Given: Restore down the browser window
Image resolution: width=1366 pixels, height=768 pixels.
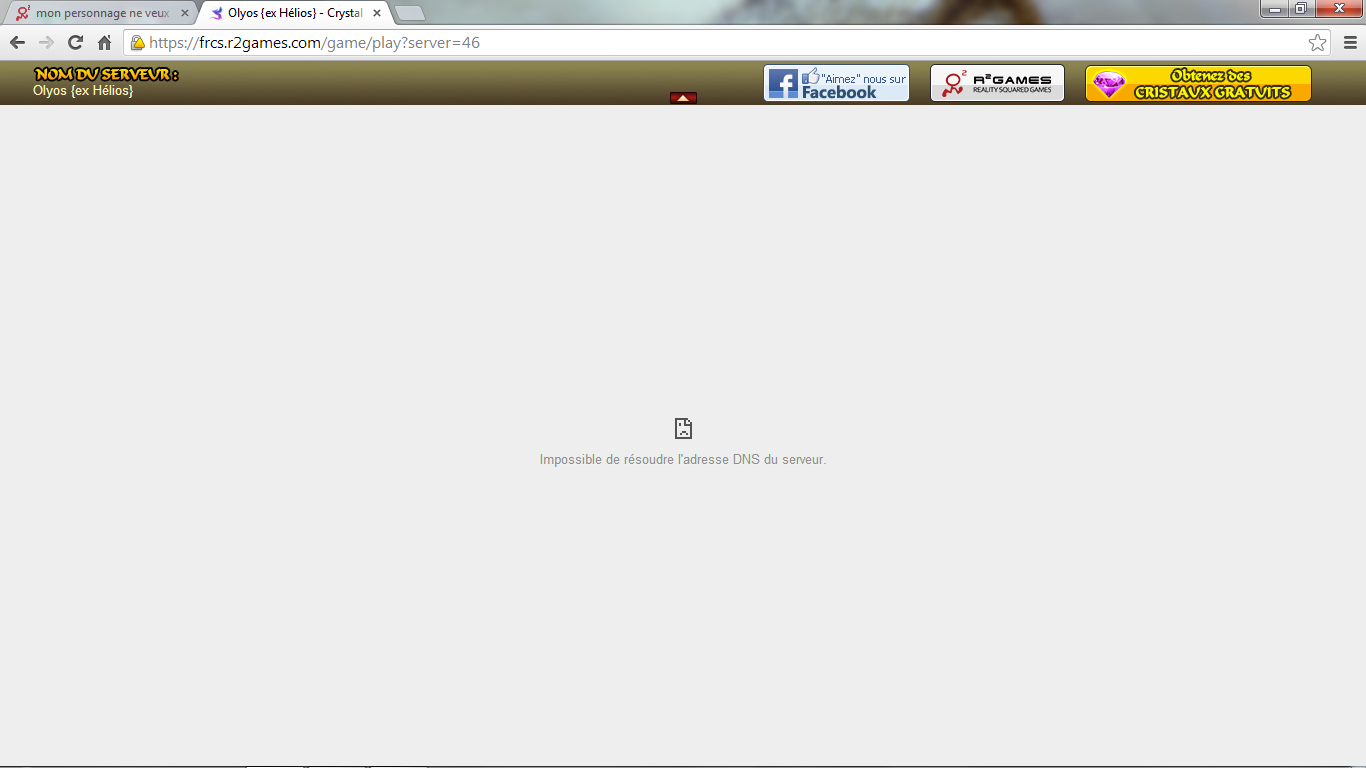Looking at the screenshot, I should pos(1300,9).
